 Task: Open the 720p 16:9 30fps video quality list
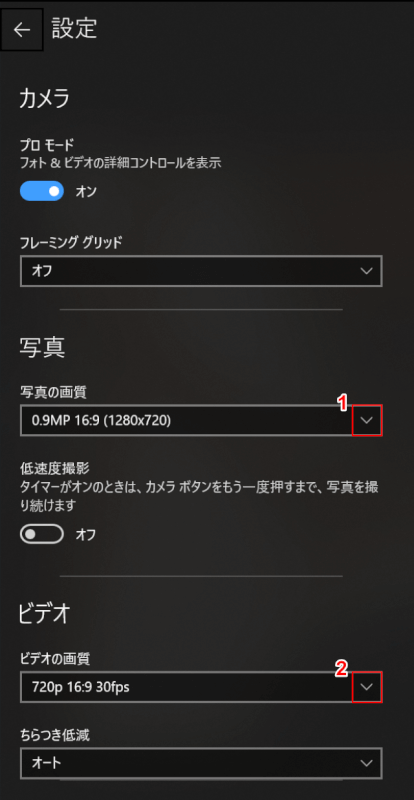[x=201, y=687]
